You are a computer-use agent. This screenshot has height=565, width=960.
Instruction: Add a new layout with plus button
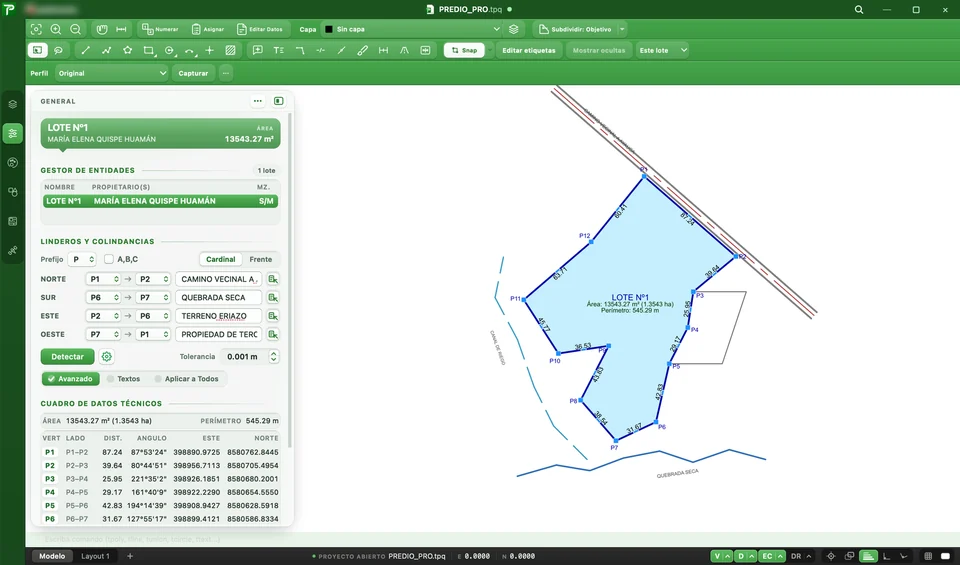[130, 556]
